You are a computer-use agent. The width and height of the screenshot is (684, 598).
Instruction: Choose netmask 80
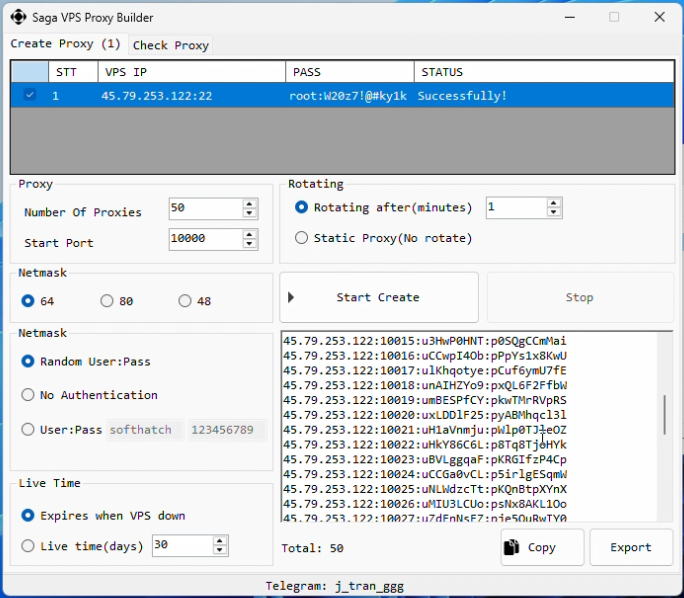pyautogui.click(x=106, y=301)
